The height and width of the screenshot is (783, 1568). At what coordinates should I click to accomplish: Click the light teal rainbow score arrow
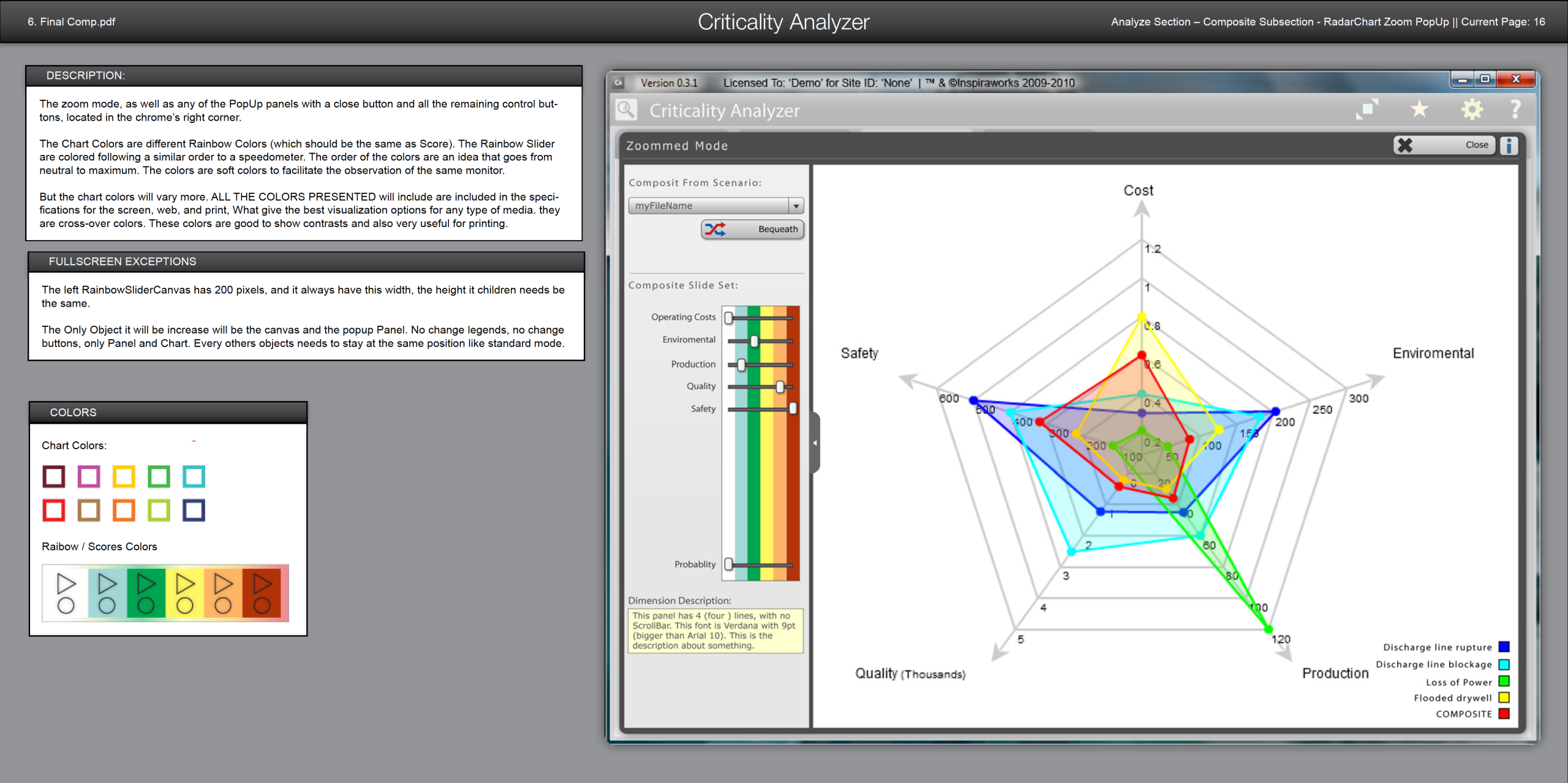[x=107, y=583]
